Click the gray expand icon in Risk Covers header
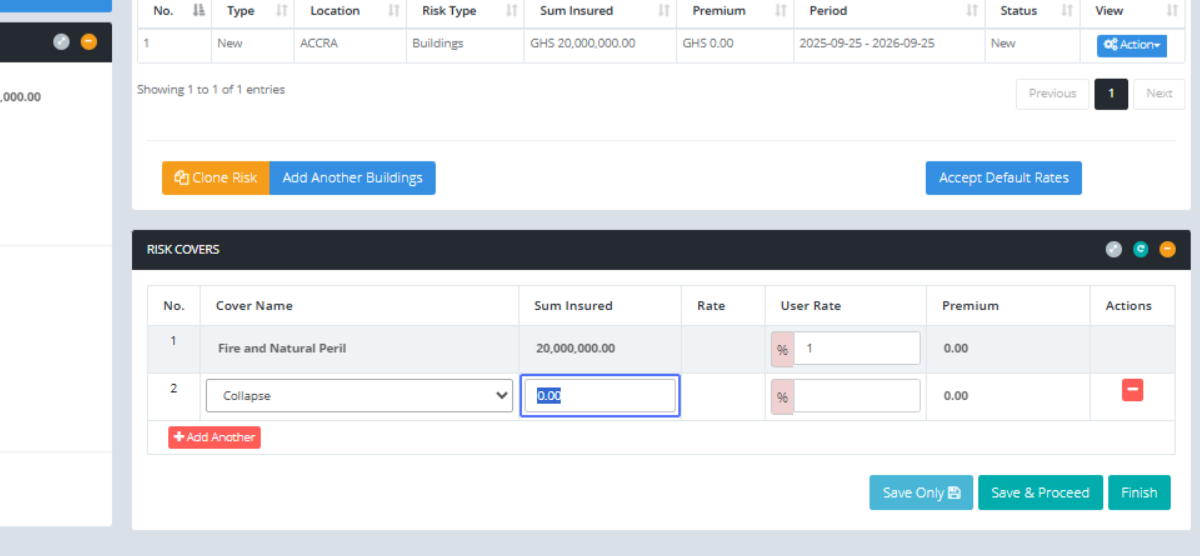Image resolution: width=1200 pixels, height=556 pixels. [1114, 249]
